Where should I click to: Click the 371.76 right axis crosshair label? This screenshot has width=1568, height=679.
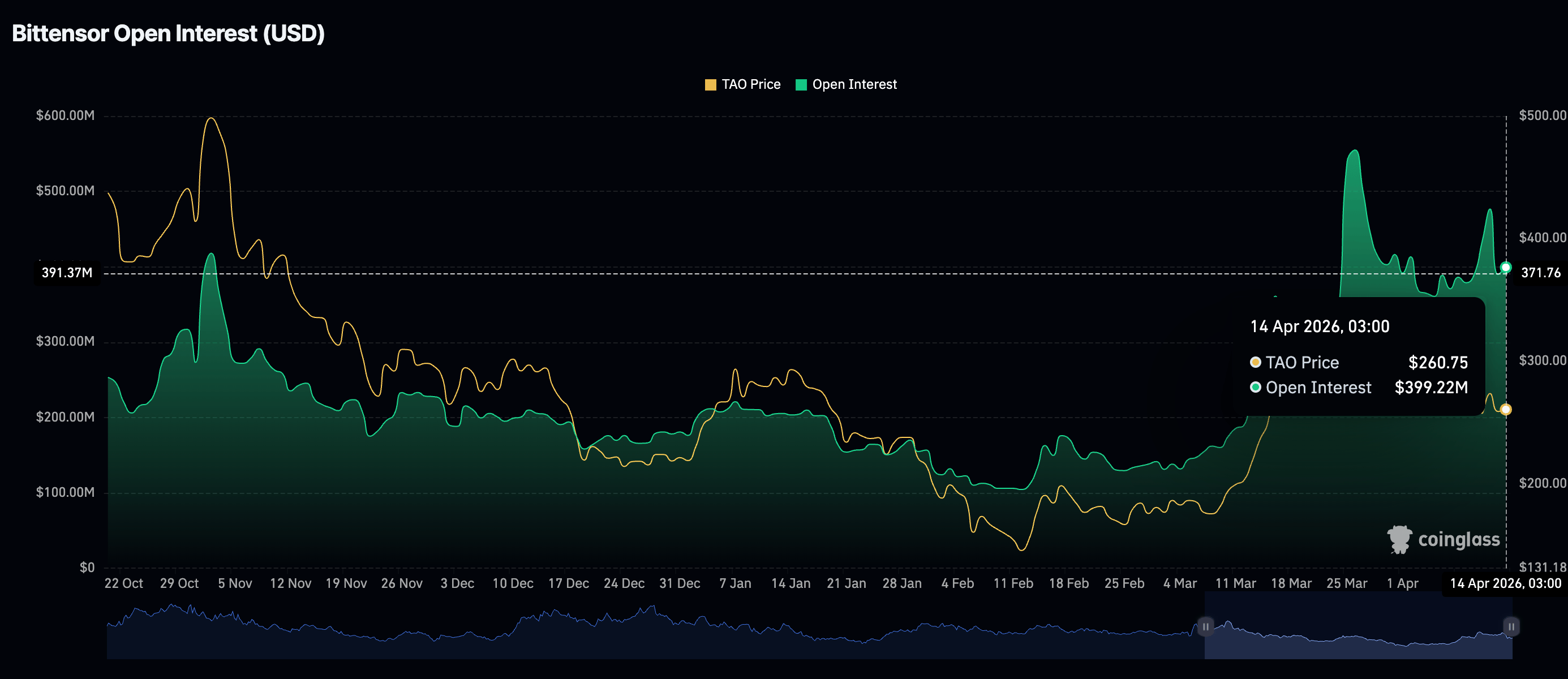click(x=1540, y=273)
